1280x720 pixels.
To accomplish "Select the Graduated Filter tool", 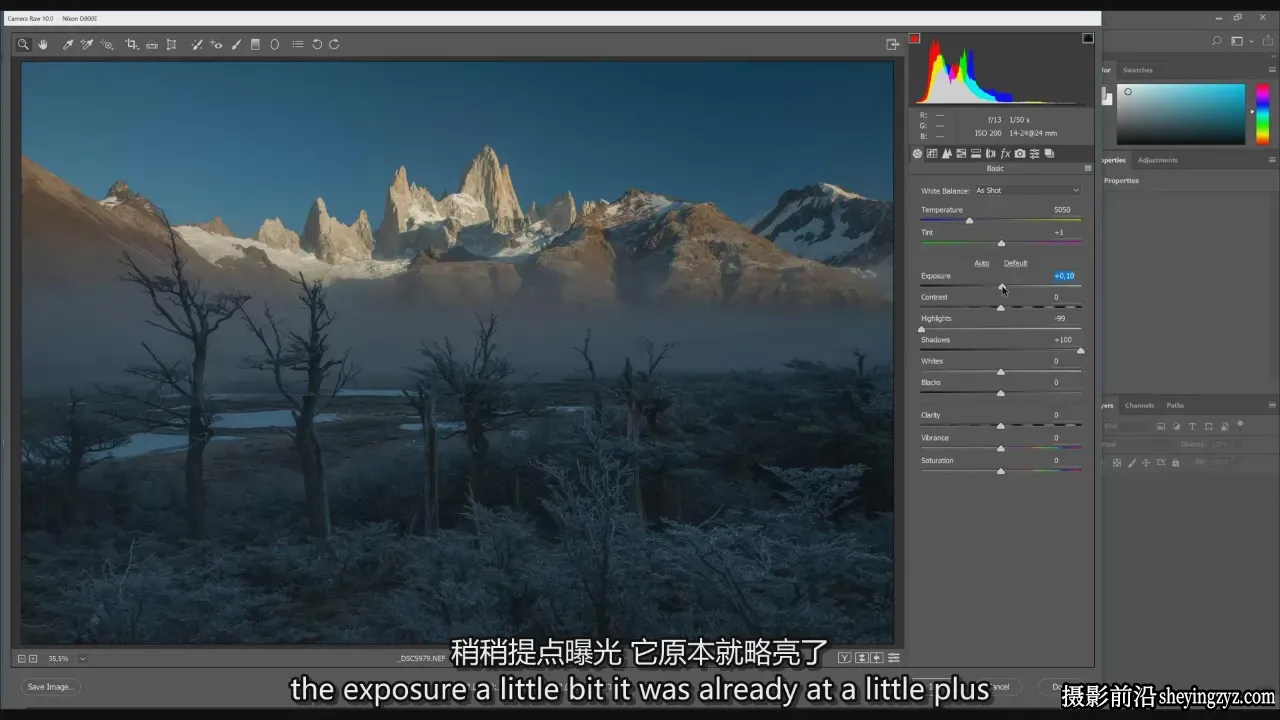I will coord(255,44).
